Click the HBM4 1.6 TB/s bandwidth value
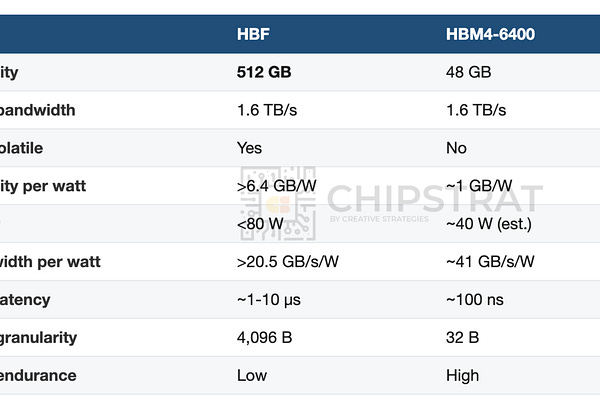The image size is (600, 400). coord(476,110)
